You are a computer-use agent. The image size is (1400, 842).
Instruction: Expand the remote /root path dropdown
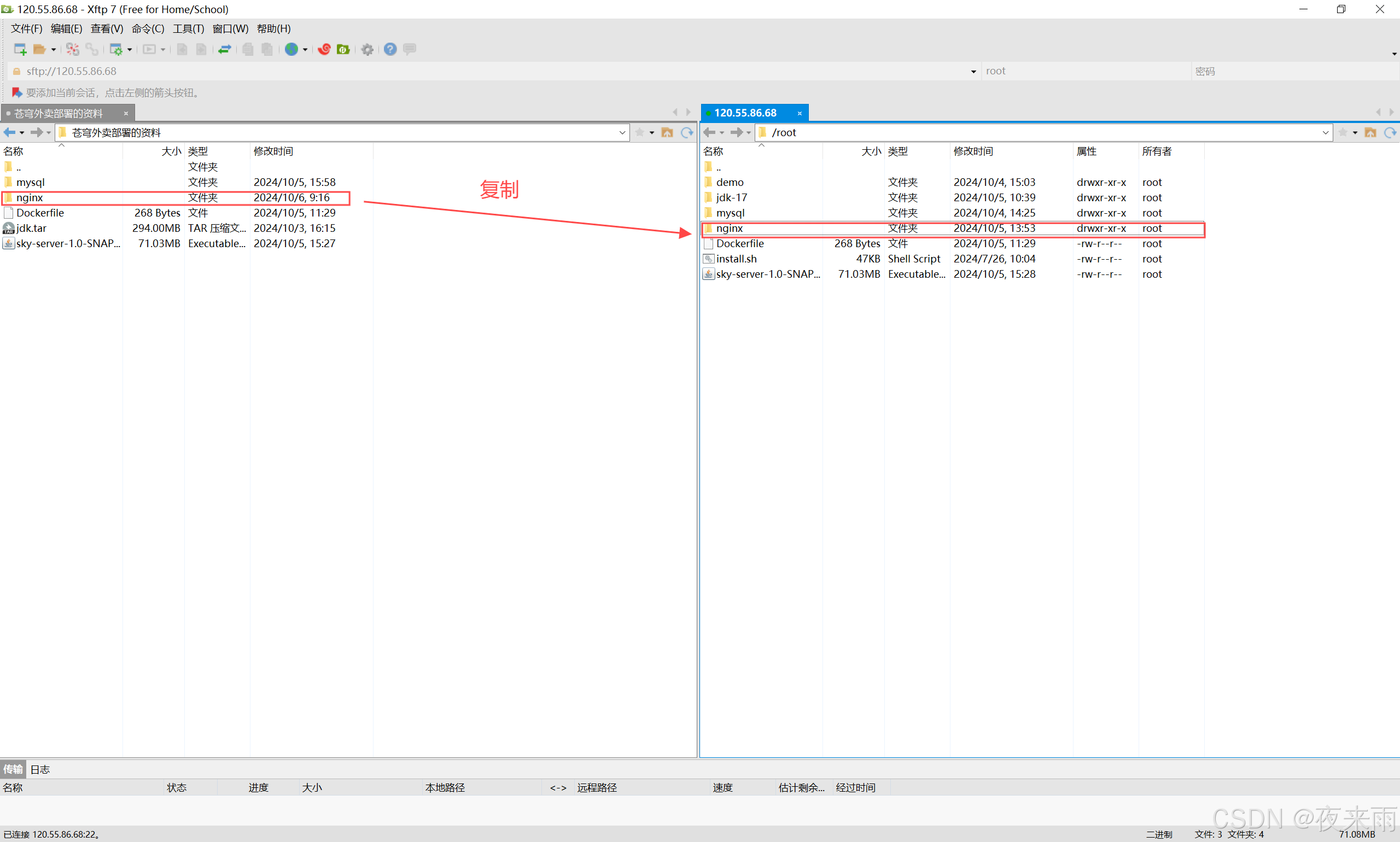(1325, 132)
